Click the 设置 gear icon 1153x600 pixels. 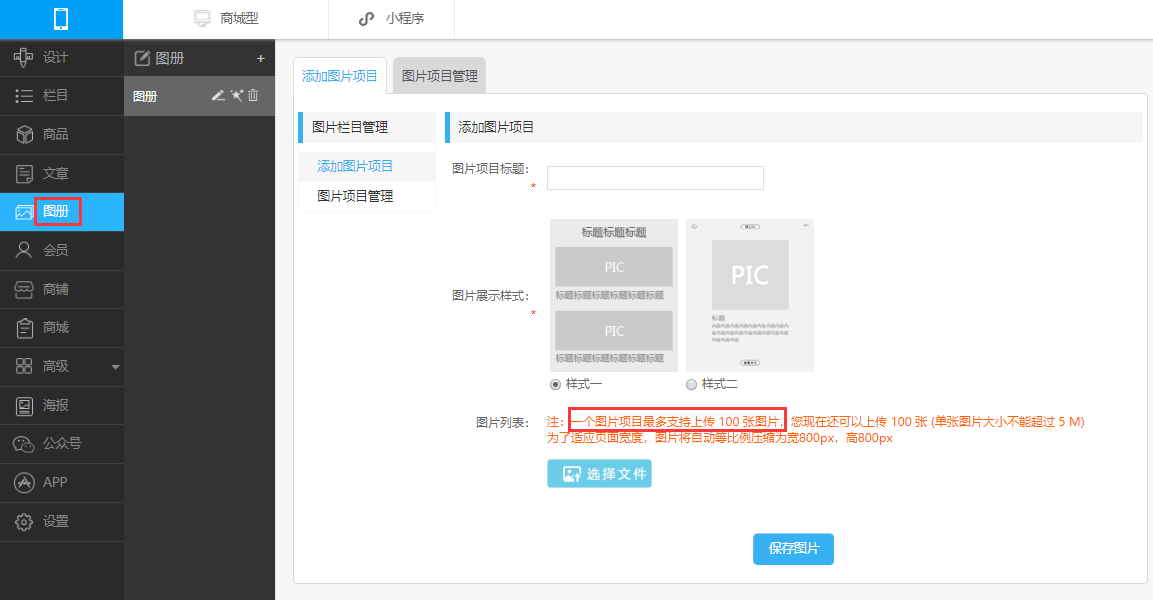tap(24, 521)
